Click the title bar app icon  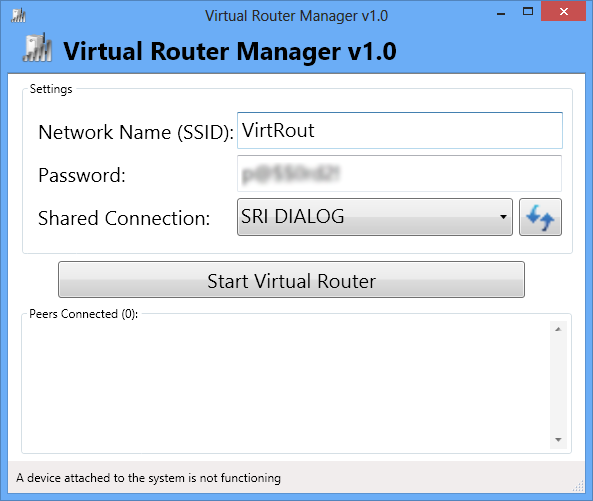[18, 16]
